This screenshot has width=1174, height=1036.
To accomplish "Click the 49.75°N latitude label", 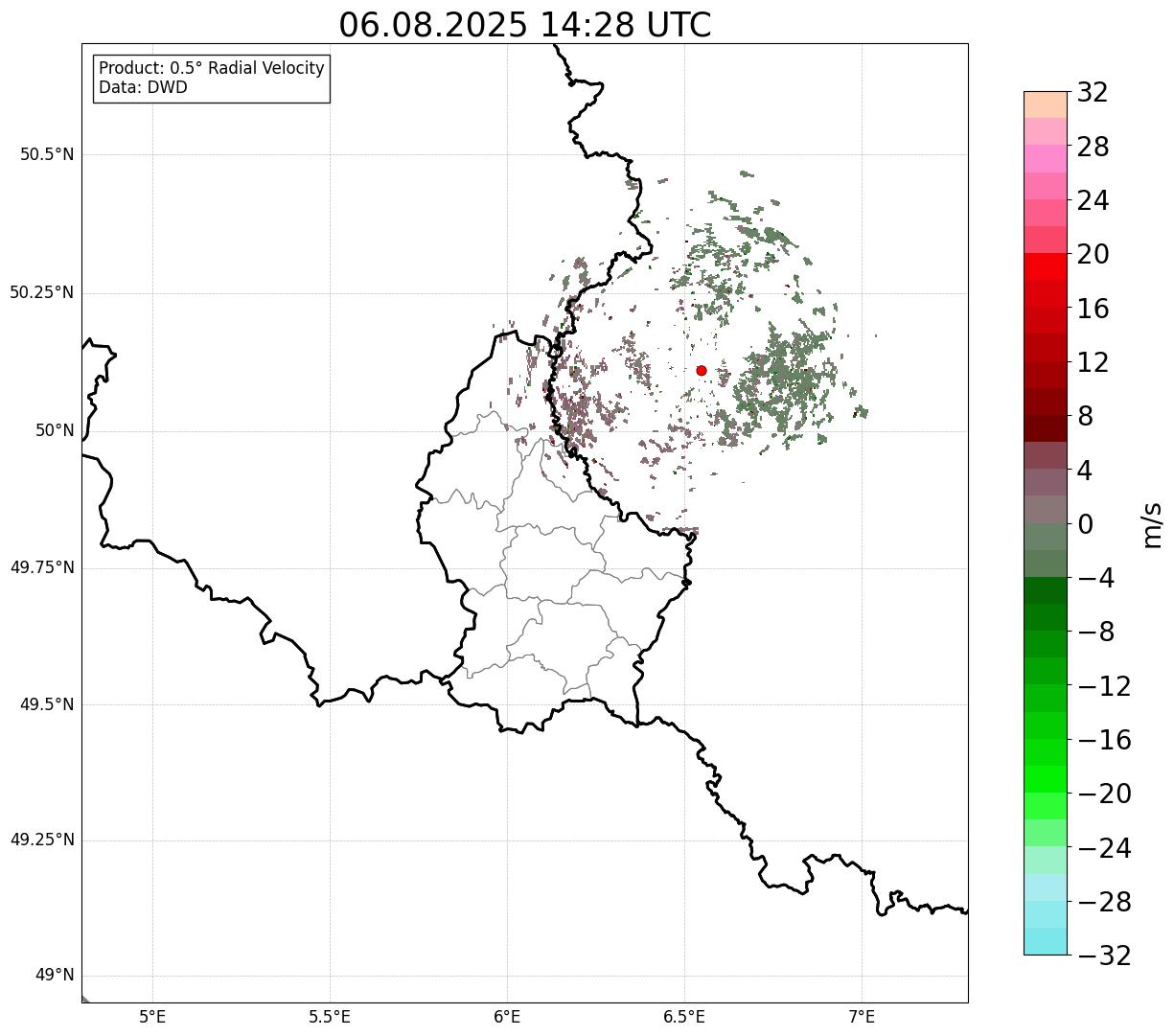I will coord(42,567).
